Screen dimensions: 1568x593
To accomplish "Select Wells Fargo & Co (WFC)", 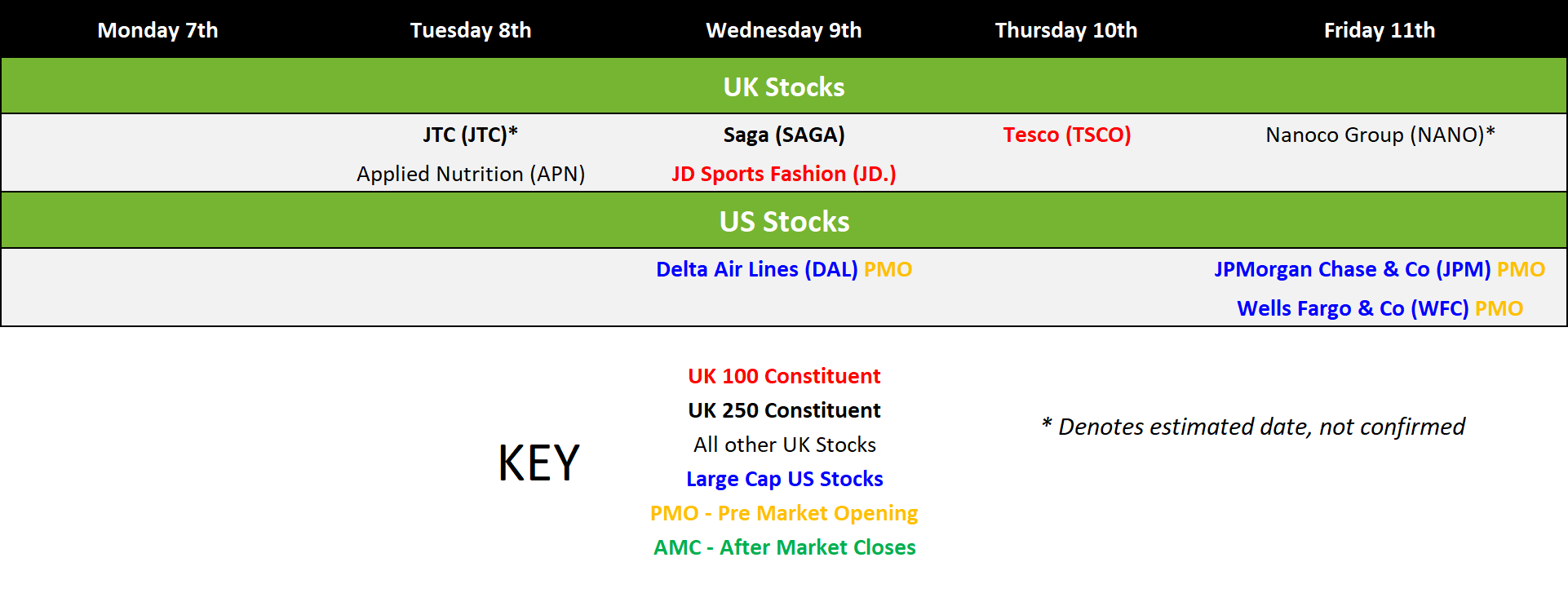I will click(1353, 308).
